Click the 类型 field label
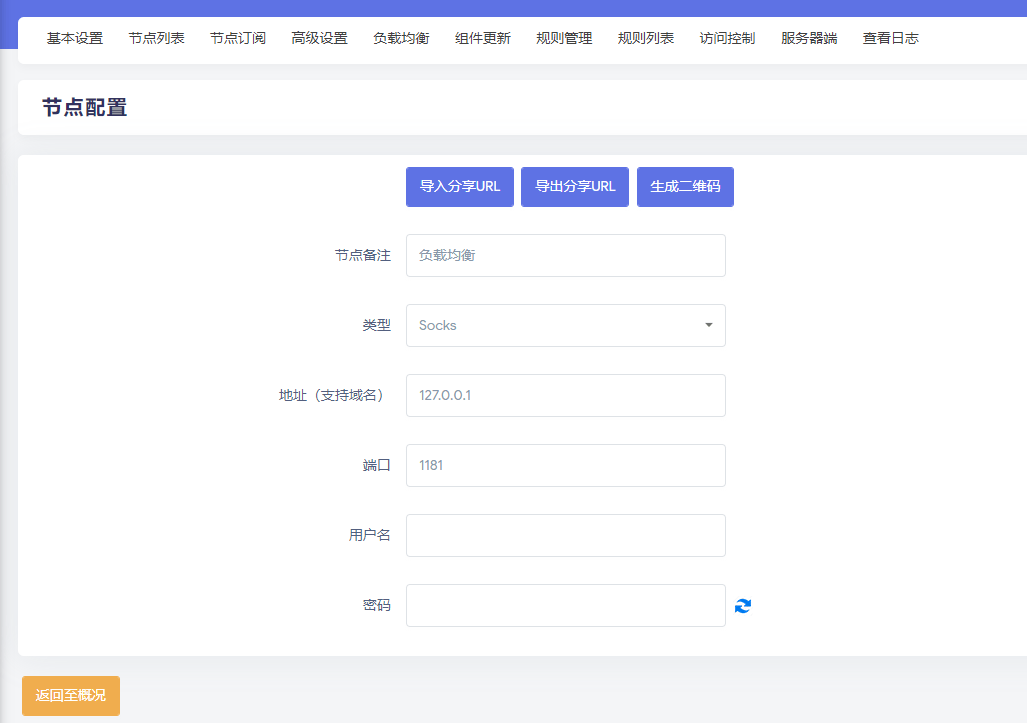The width and height of the screenshot is (1027, 723). pos(377,325)
